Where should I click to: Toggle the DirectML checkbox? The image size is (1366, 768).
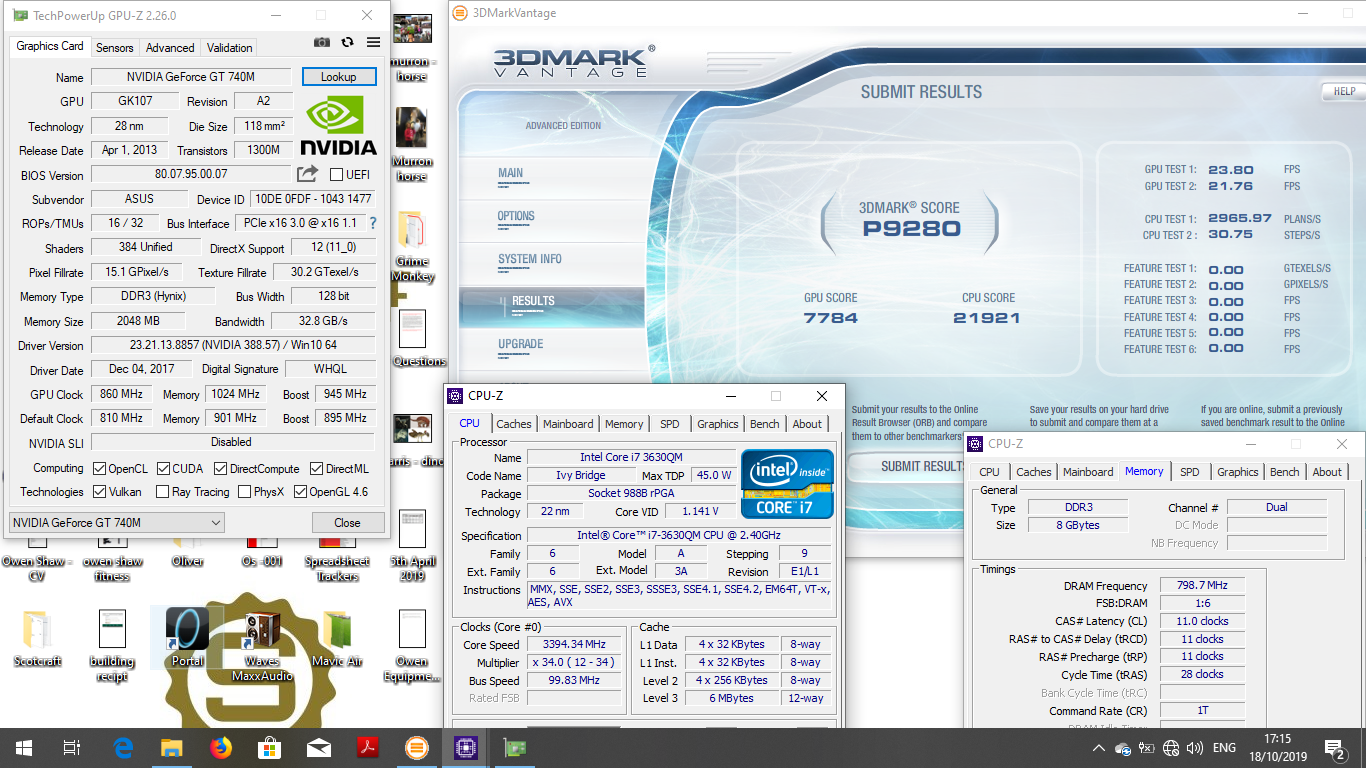[x=316, y=468]
